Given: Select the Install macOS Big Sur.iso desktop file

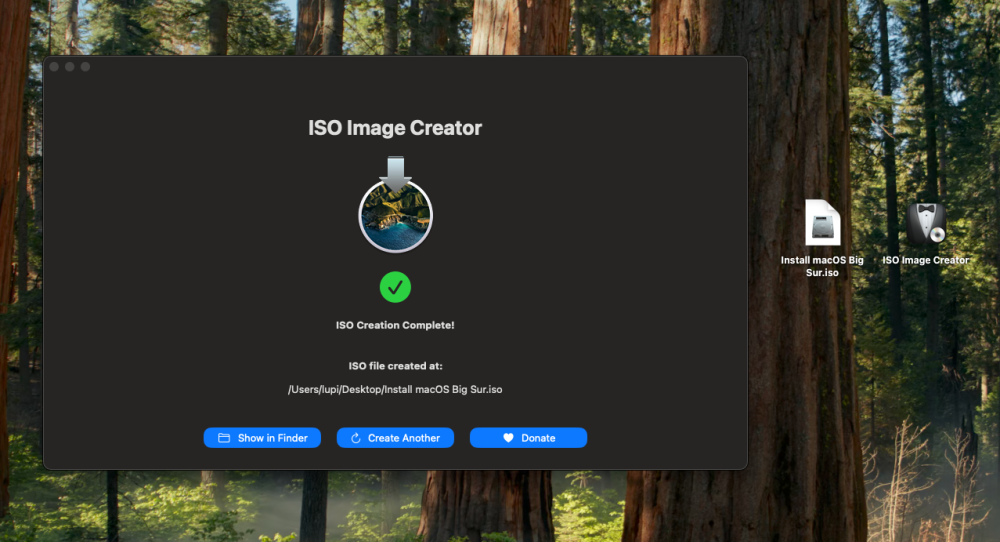Looking at the screenshot, I should (823, 223).
